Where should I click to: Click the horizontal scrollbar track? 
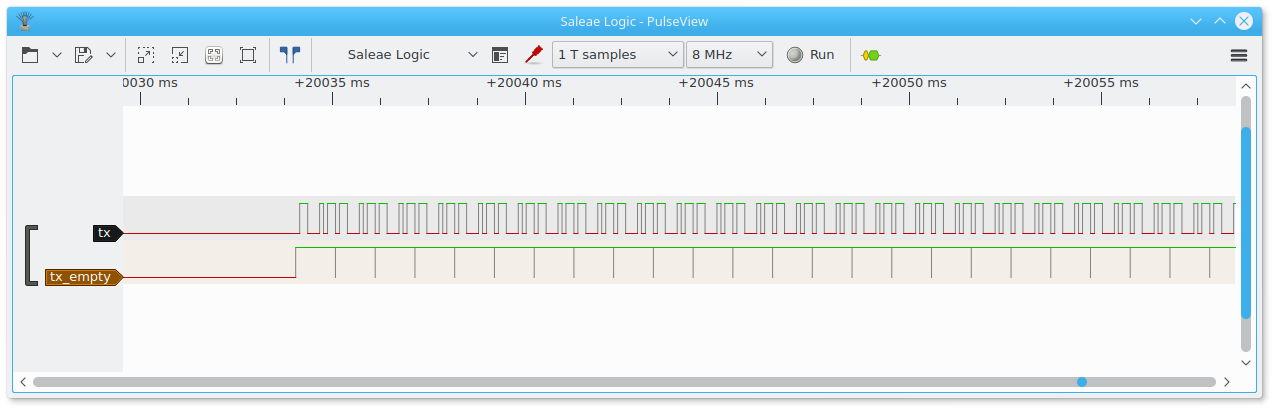click(x=624, y=382)
